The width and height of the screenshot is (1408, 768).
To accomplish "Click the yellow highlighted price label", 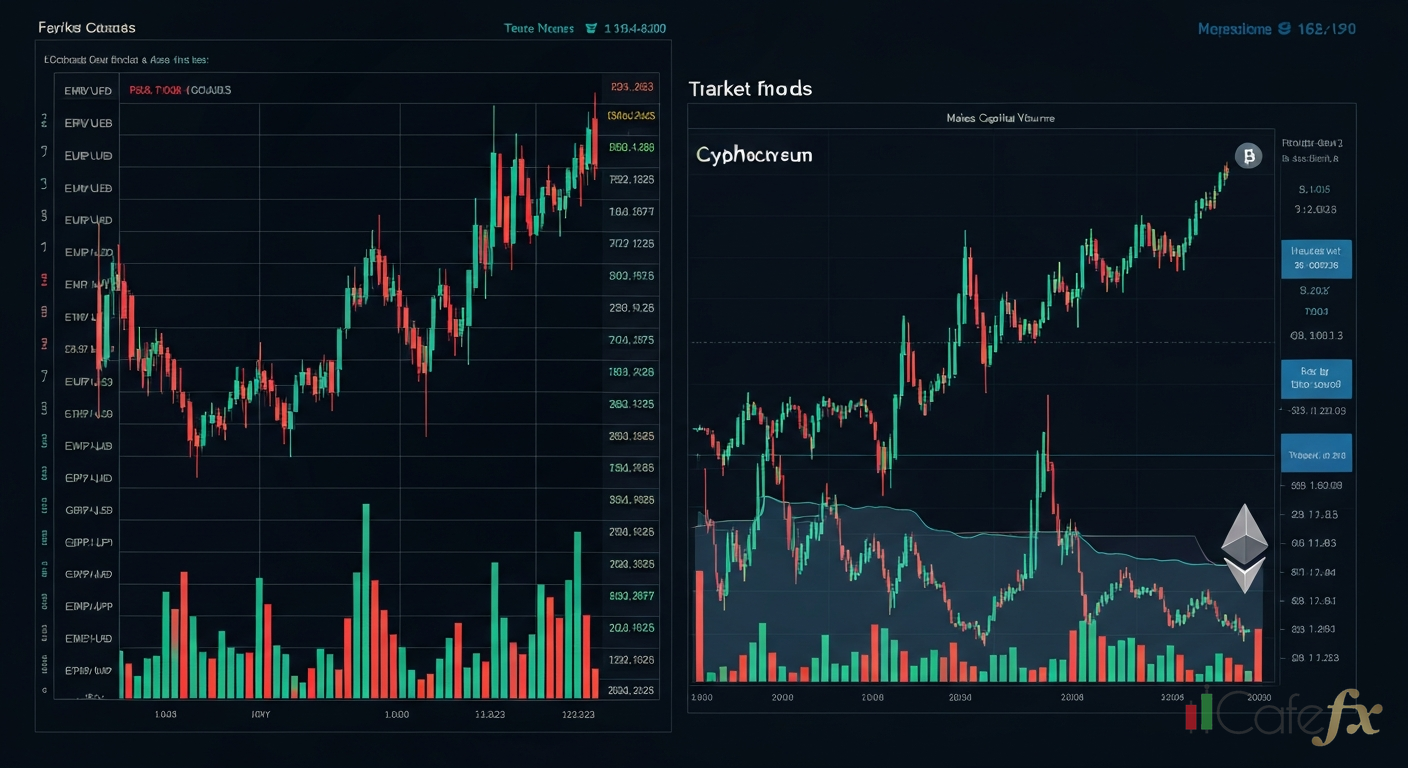I will pos(631,116).
